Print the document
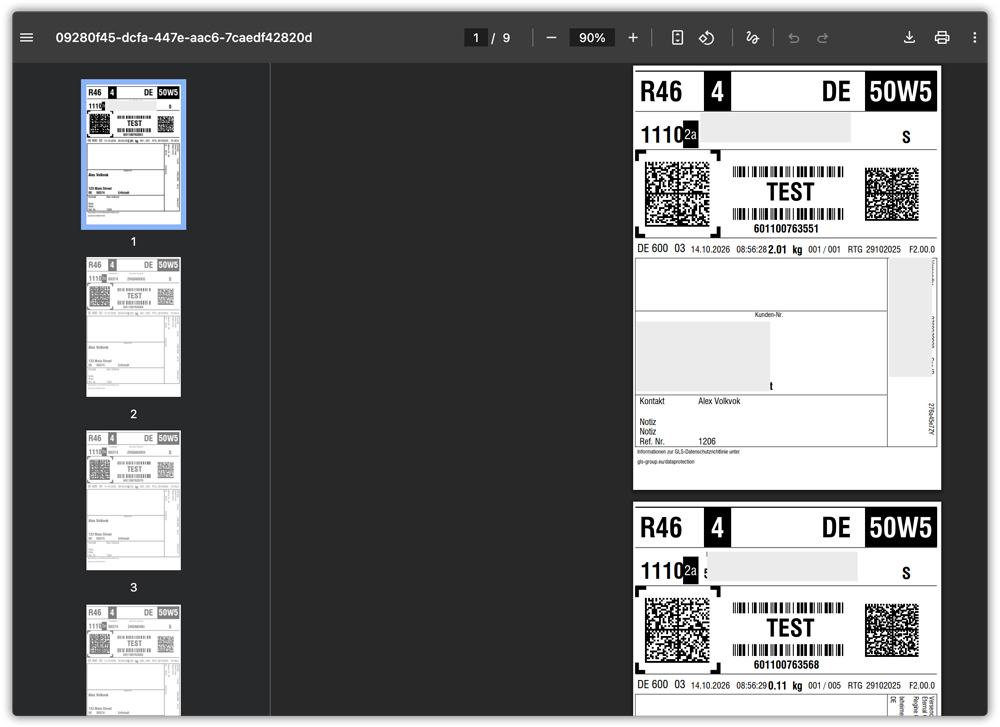The width and height of the screenshot is (1000, 727). (x=942, y=38)
